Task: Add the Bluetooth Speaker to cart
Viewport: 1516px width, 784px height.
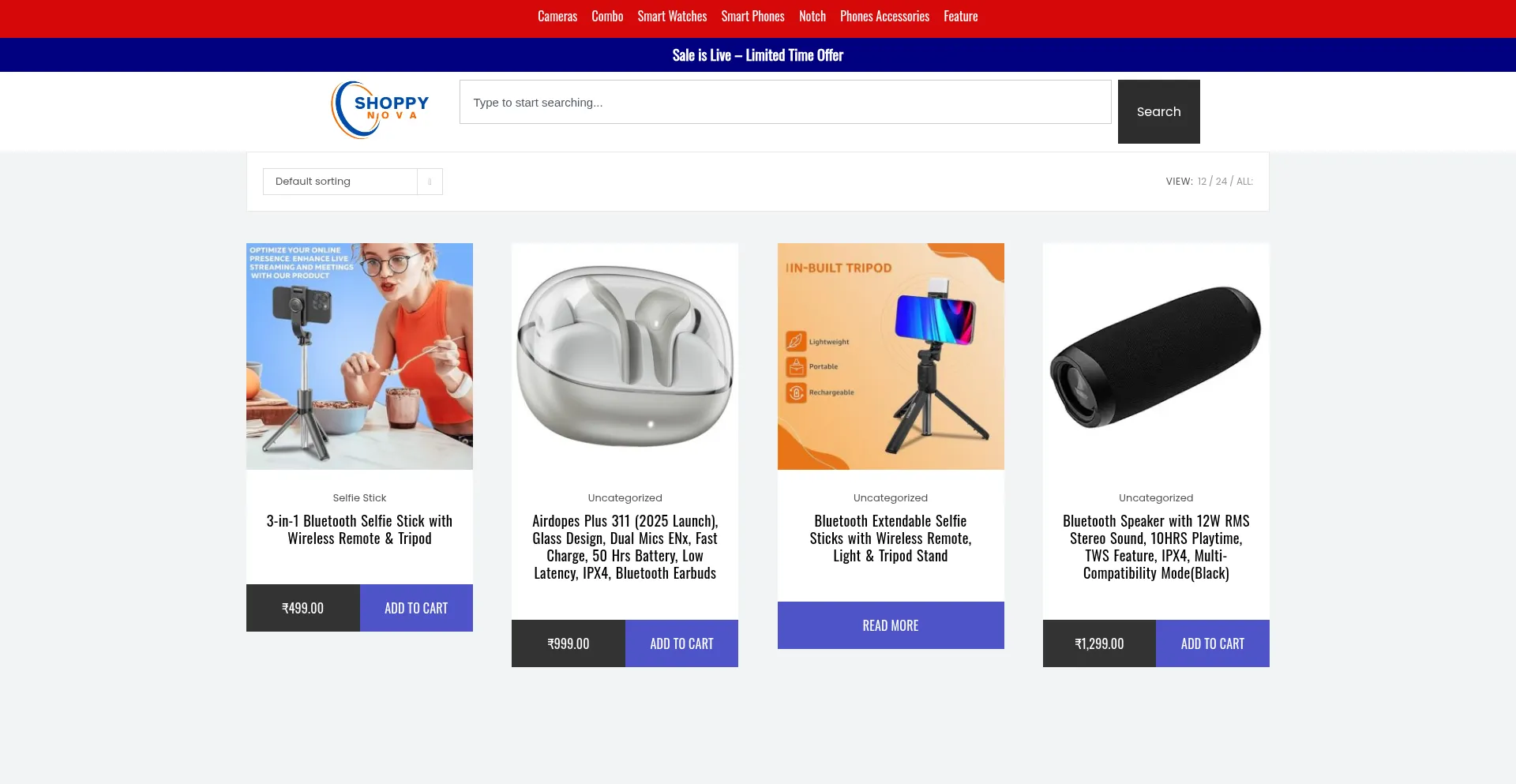Action: click(1212, 643)
